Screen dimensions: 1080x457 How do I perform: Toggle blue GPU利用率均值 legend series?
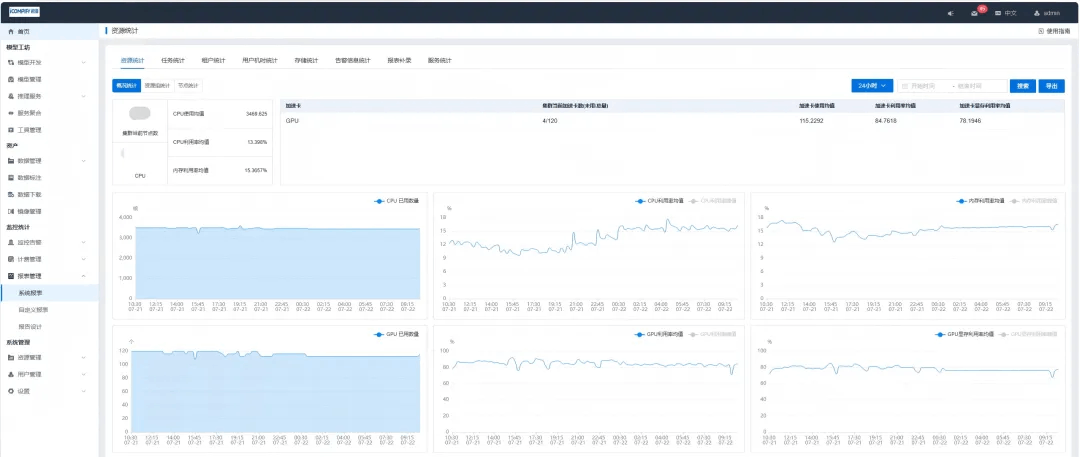[659, 334]
